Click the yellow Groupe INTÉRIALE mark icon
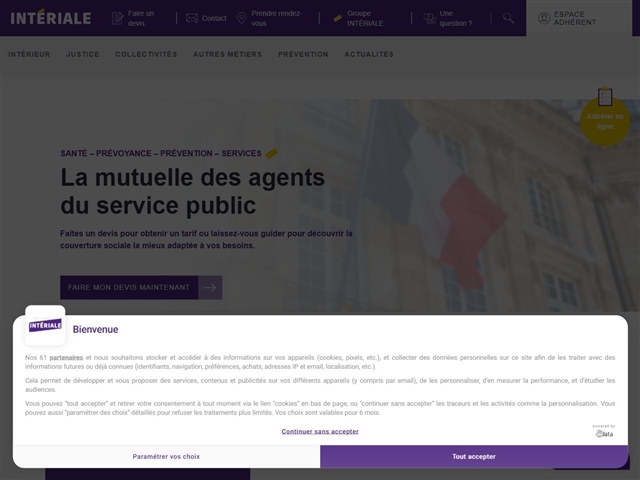The width and height of the screenshot is (640, 480). pyautogui.click(x=338, y=18)
